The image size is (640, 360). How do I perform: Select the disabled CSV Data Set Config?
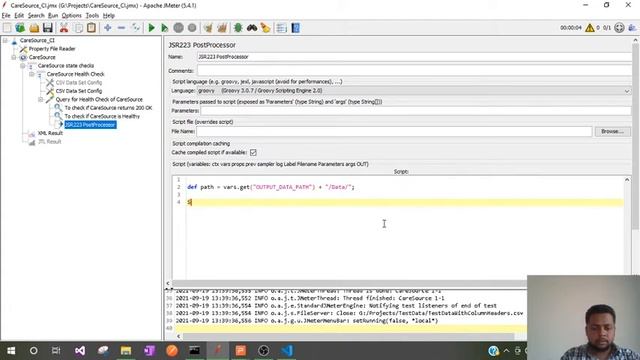[79, 82]
